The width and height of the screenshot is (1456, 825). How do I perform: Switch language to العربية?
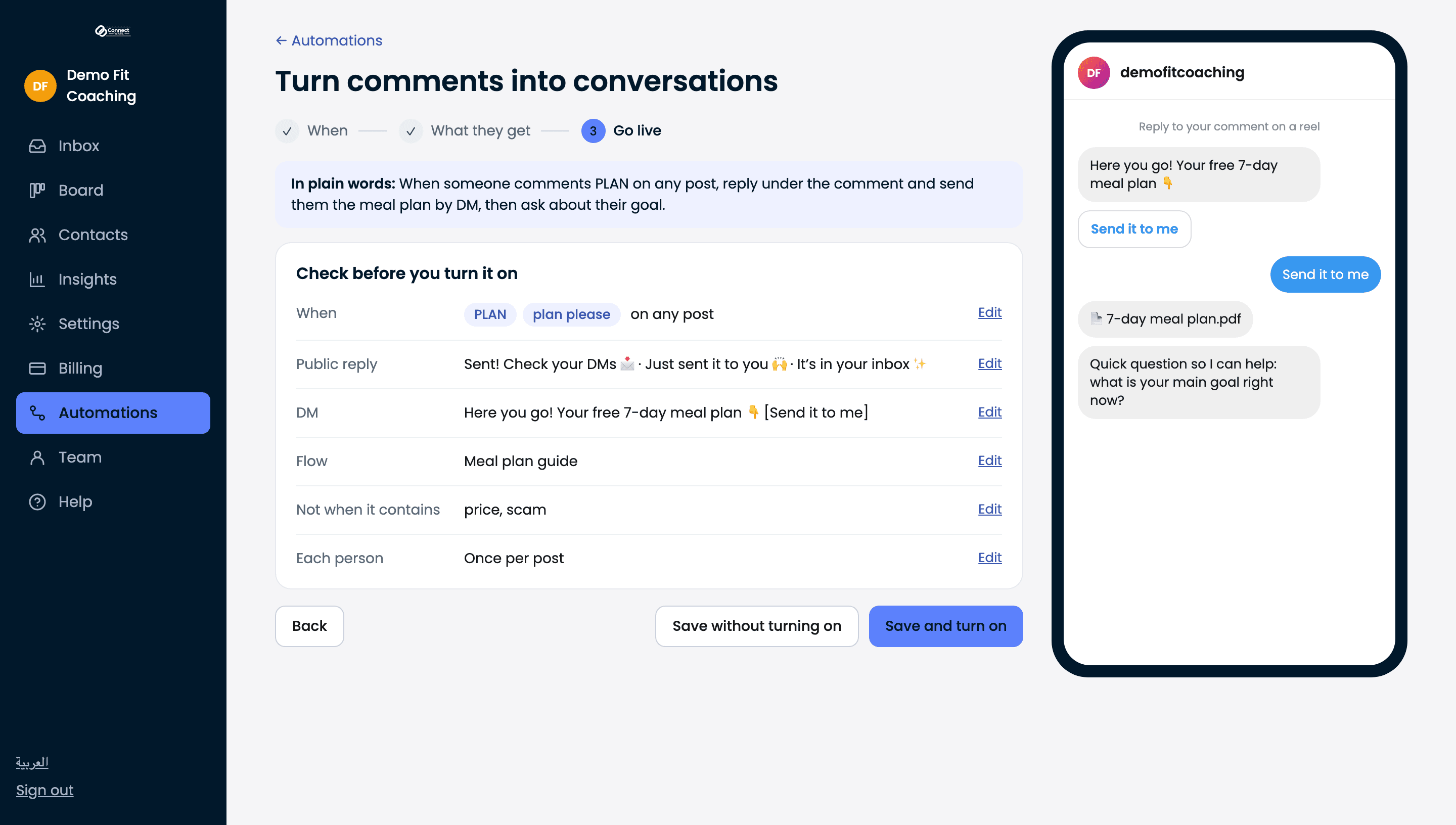click(32, 762)
